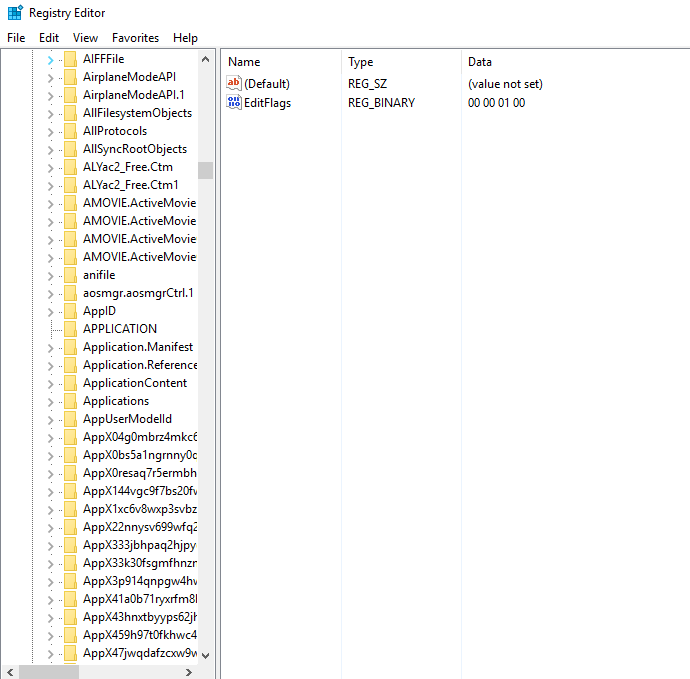
Task: Click the vertical scrollbar thumb in tree
Action: coord(206,170)
